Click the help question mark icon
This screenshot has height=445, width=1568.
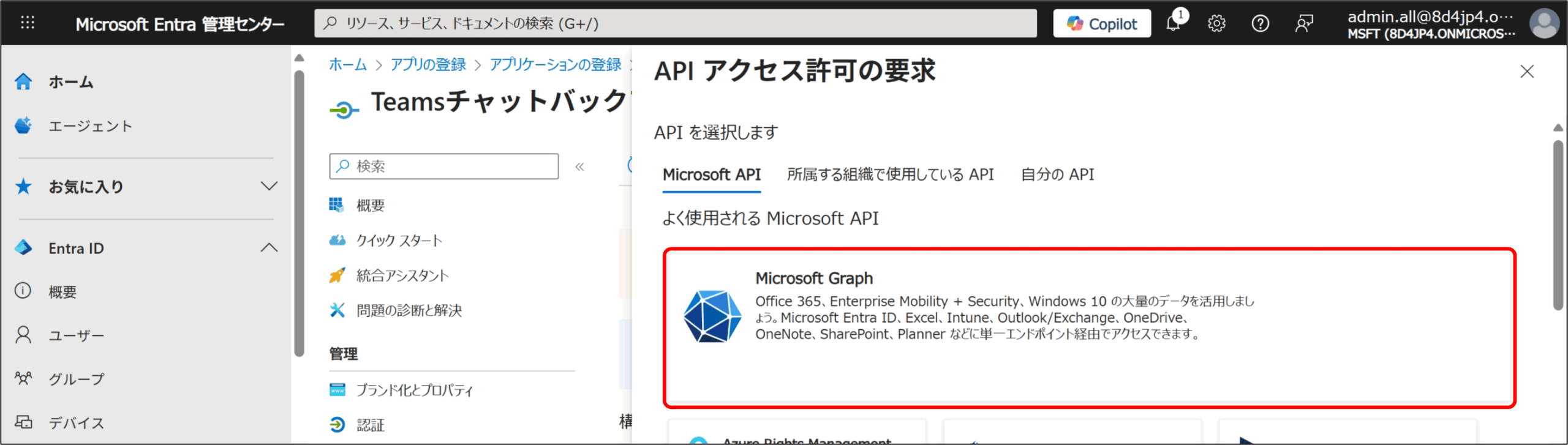(1260, 24)
